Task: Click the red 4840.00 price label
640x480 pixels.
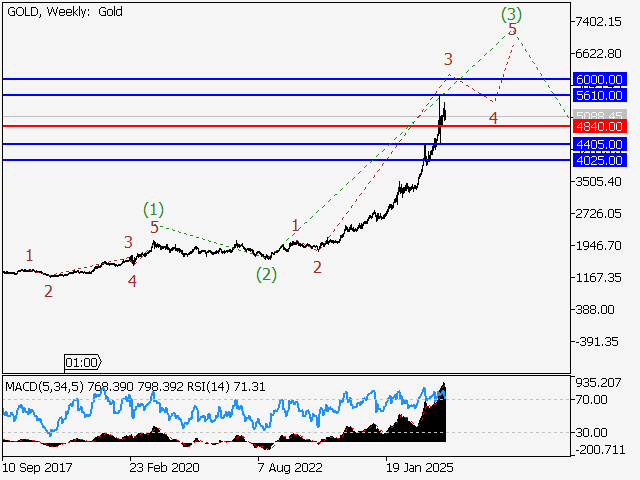Action: coord(599,127)
